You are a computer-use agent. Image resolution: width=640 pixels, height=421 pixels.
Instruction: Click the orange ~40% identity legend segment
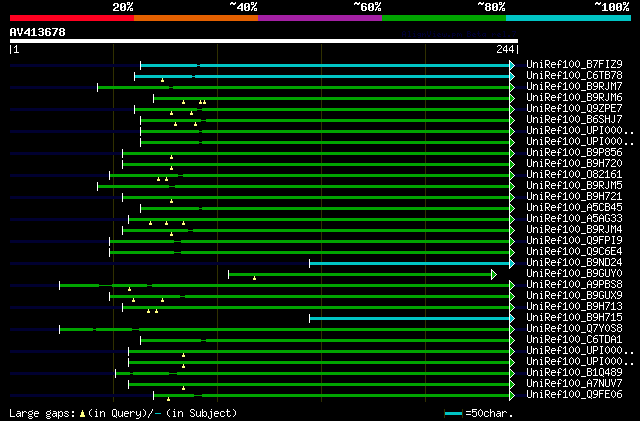(x=196, y=18)
